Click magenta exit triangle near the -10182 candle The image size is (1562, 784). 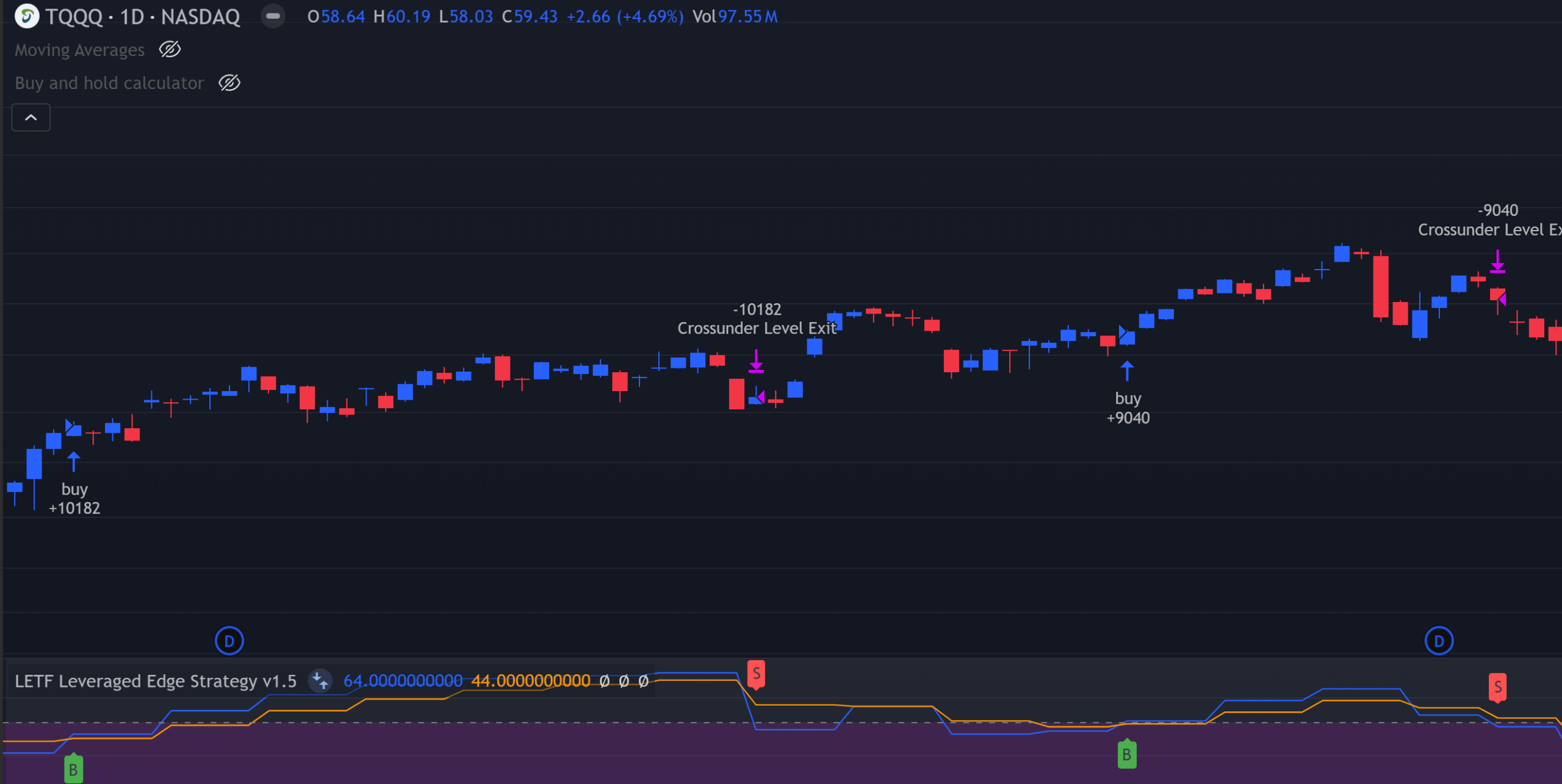coord(761,398)
